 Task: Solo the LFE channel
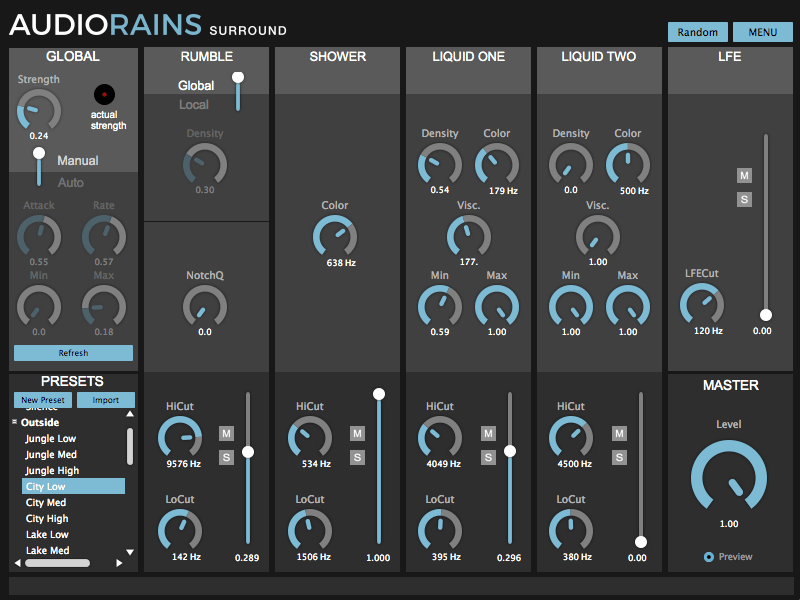coord(744,199)
